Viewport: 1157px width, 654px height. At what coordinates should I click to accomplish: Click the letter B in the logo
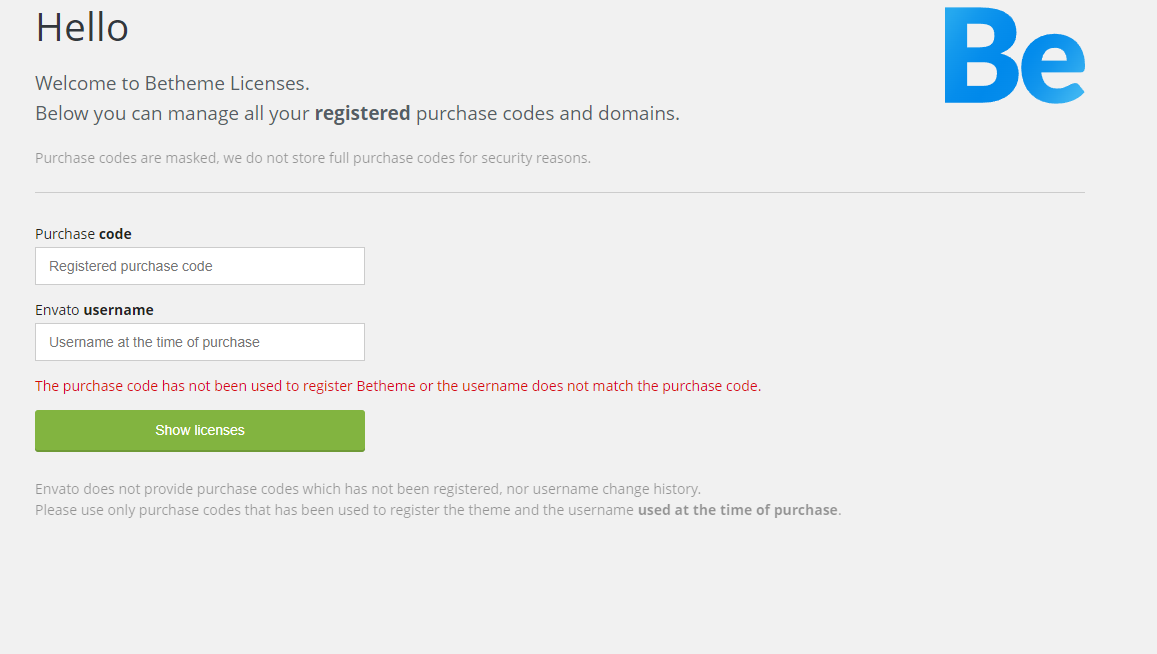click(980, 56)
